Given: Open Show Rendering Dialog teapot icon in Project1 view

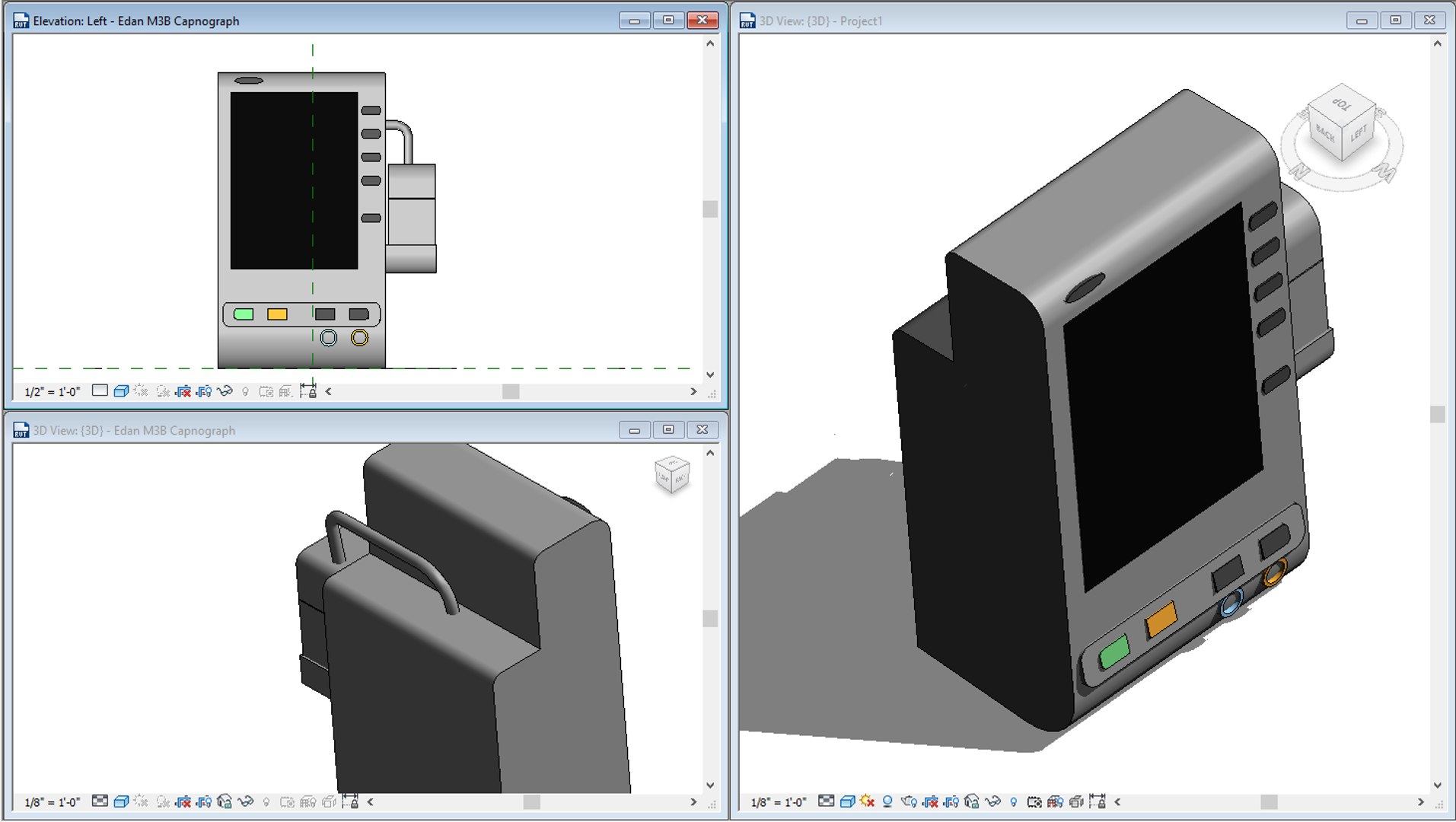Looking at the screenshot, I should [x=909, y=801].
